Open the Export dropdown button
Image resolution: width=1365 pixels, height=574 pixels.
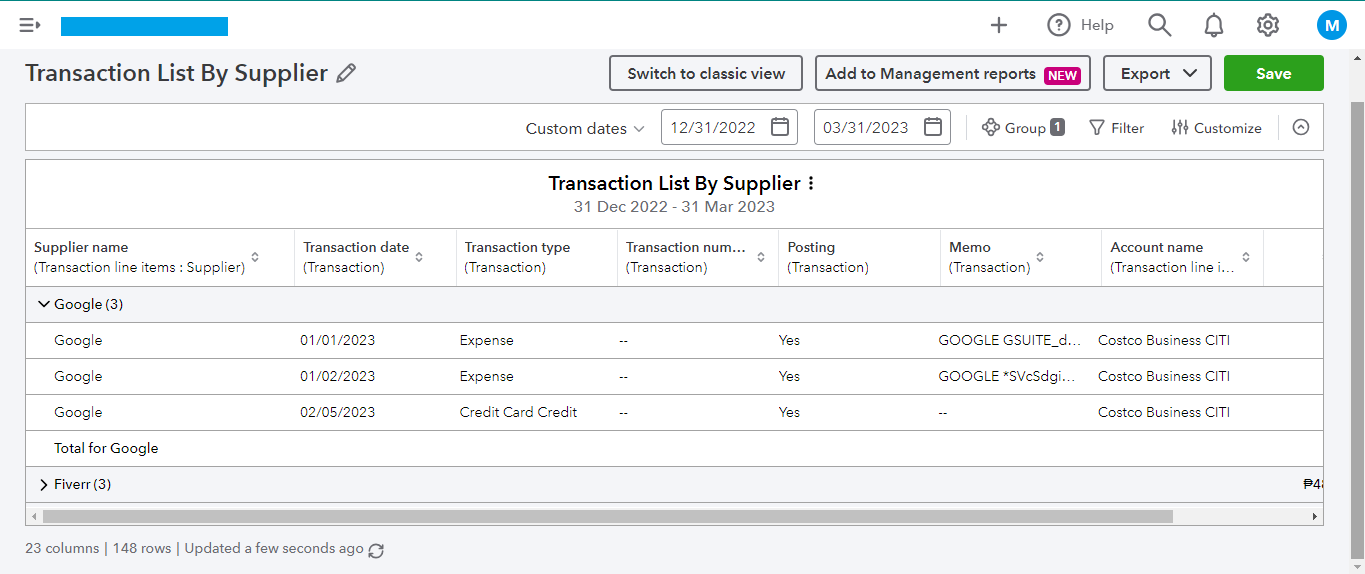[x=1157, y=73]
